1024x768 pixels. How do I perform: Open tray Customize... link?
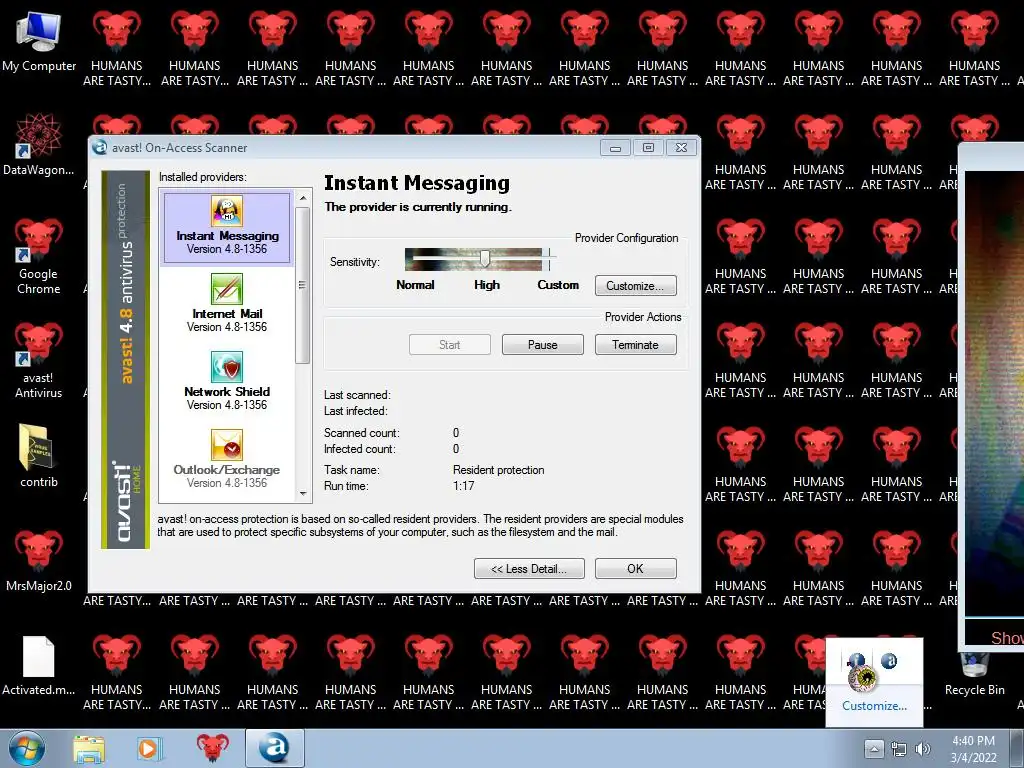874,706
